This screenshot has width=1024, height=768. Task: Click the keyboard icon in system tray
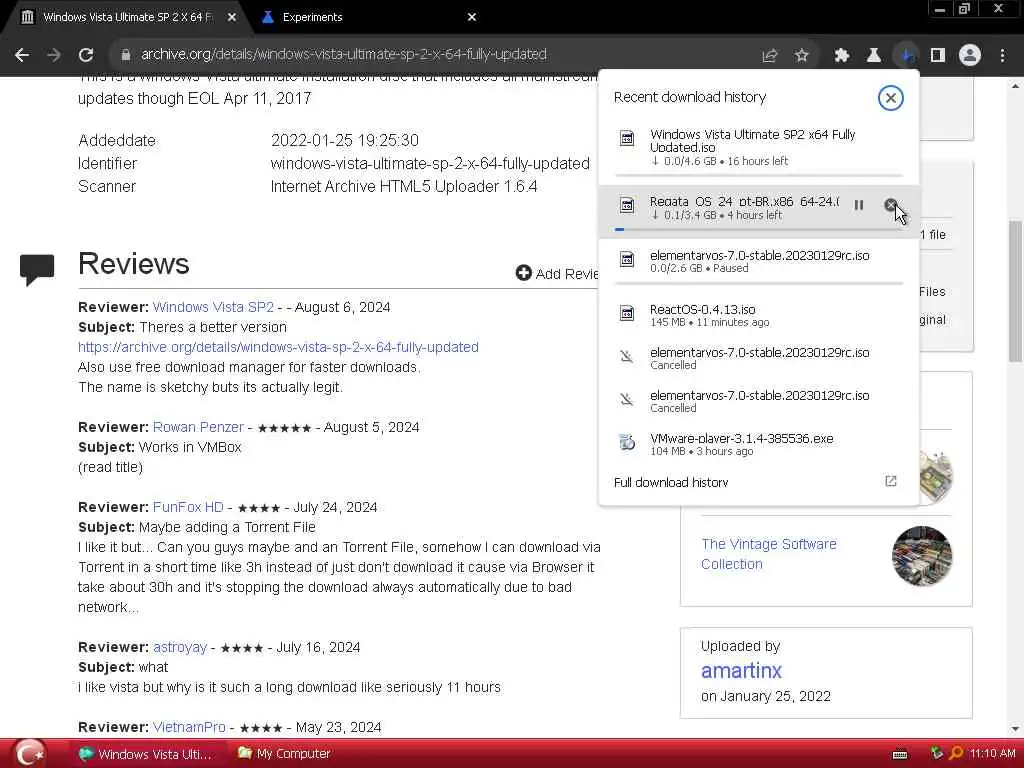(x=900, y=754)
